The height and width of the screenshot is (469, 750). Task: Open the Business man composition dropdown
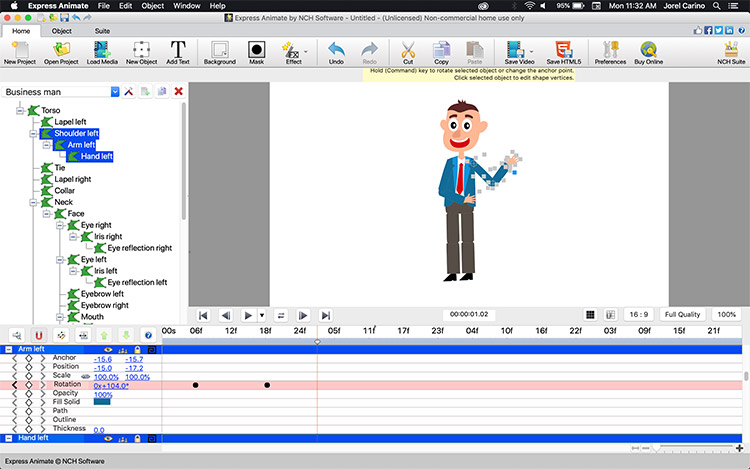pyautogui.click(x=115, y=92)
